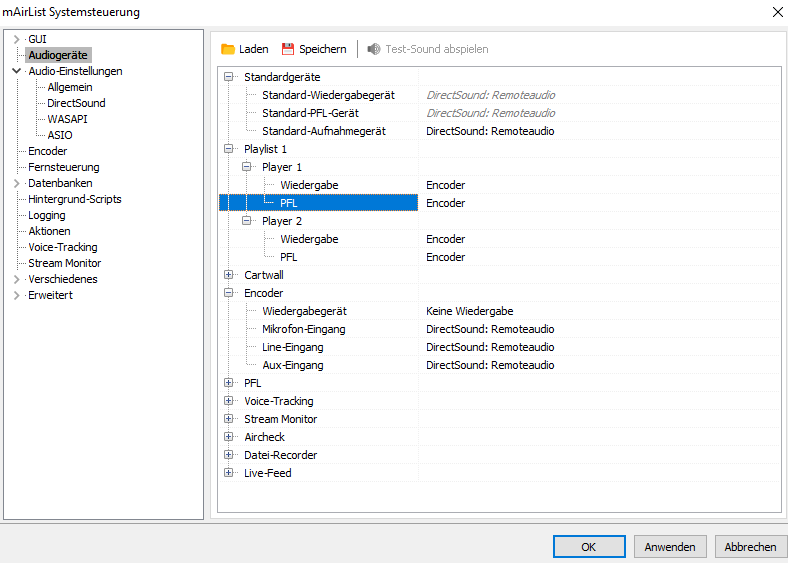Image resolution: width=788 pixels, height=563 pixels.
Task: Collapse the Standardgeräte node
Action: pyautogui.click(x=229, y=77)
